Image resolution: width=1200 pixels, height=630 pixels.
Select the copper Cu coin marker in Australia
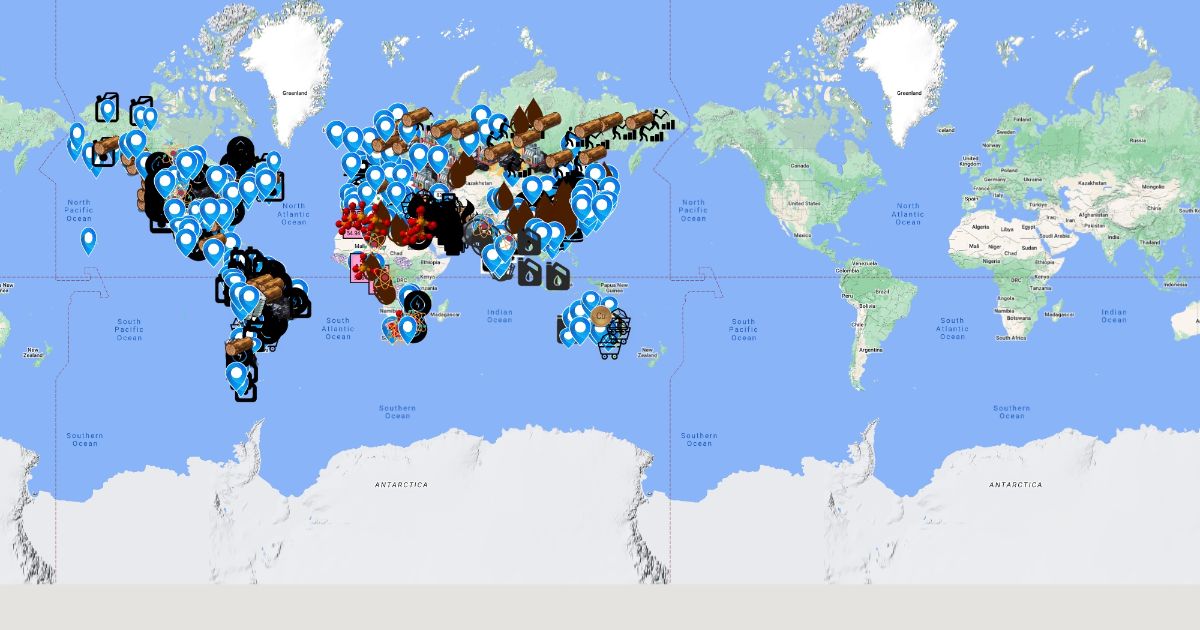pyautogui.click(x=601, y=316)
